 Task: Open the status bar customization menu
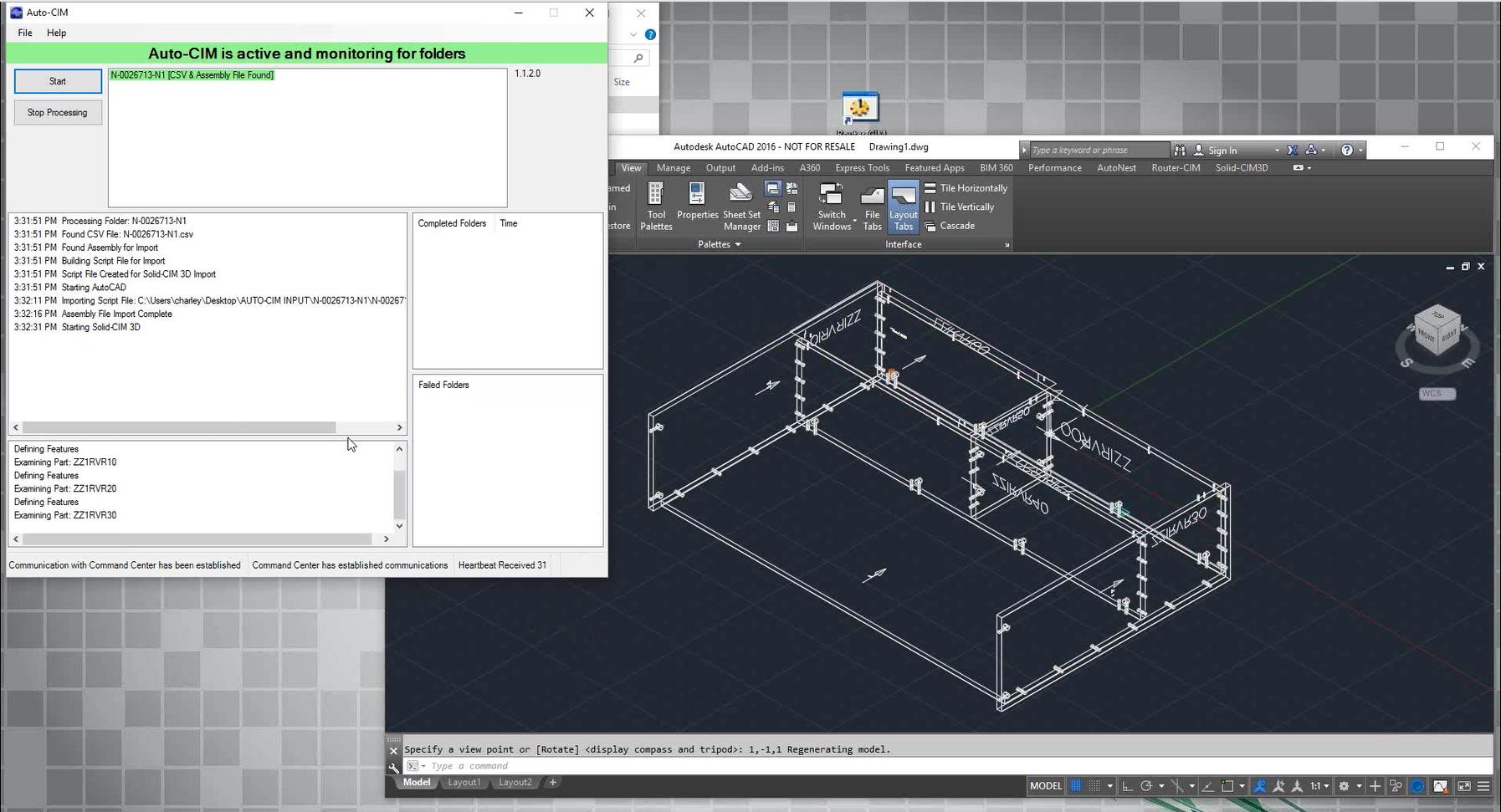pyautogui.click(x=1483, y=786)
